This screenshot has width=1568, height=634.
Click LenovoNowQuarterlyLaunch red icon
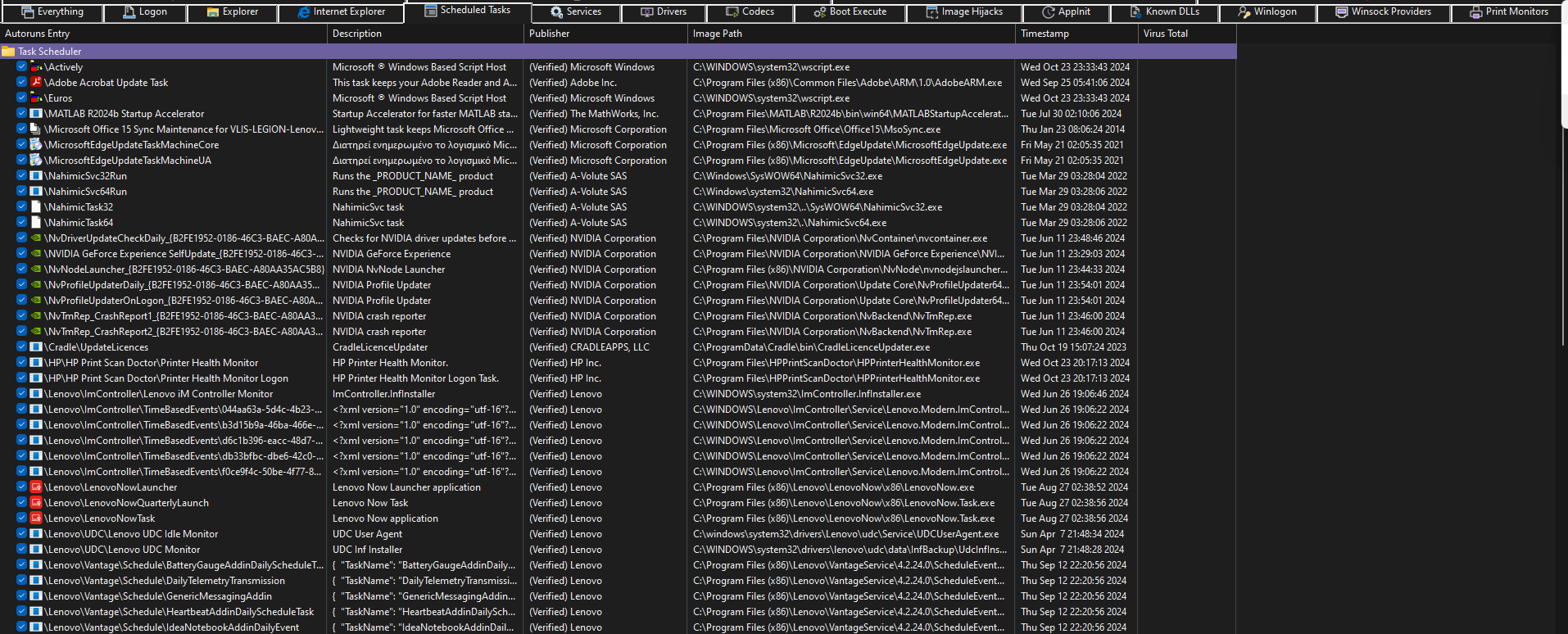pos(36,503)
